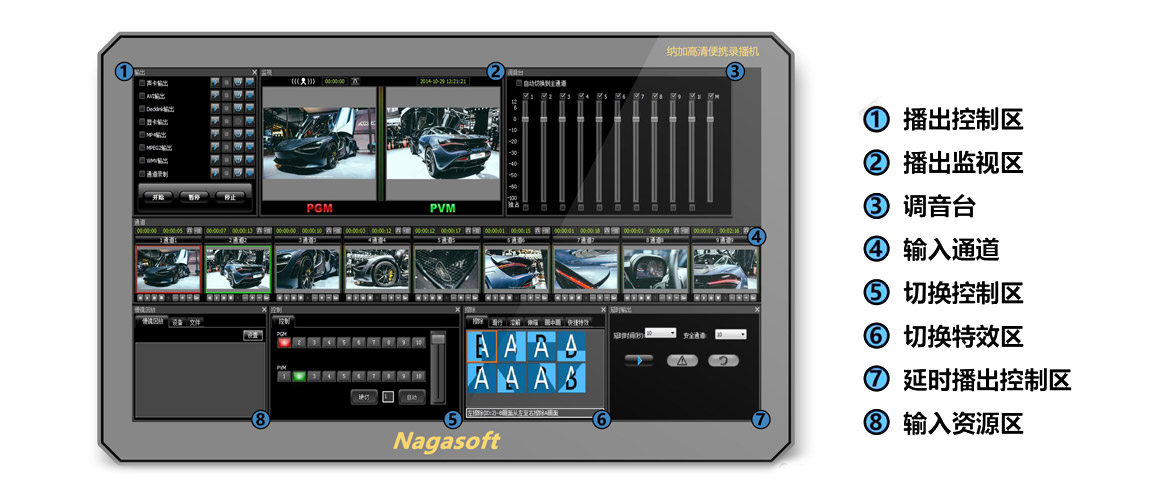Screen dimensions: 1170x500
Task: Select the fourth wipe effect in top row
Action: pyautogui.click(x=571, y=346)
